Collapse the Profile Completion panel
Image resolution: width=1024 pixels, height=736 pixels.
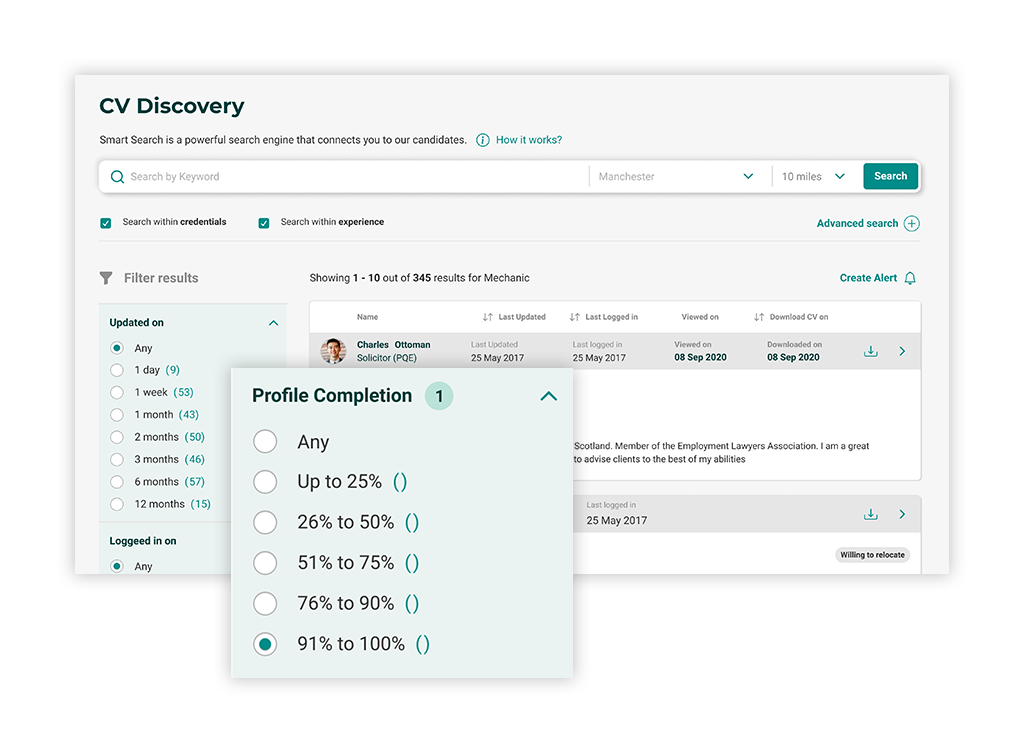coord(549,396)
